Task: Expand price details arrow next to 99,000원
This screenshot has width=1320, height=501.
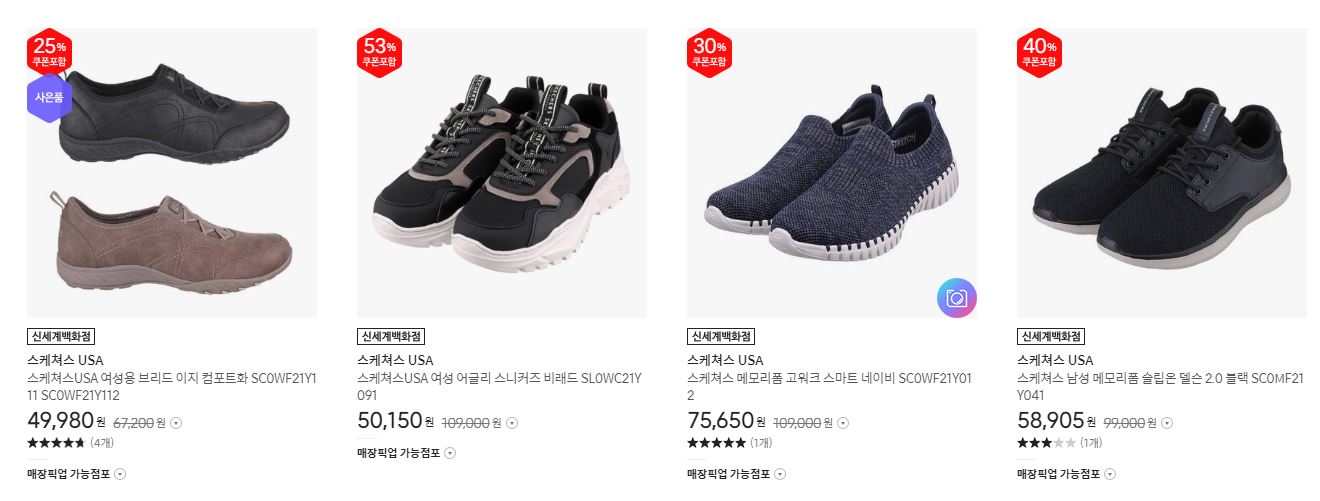Action: [x=1167, y=423]
